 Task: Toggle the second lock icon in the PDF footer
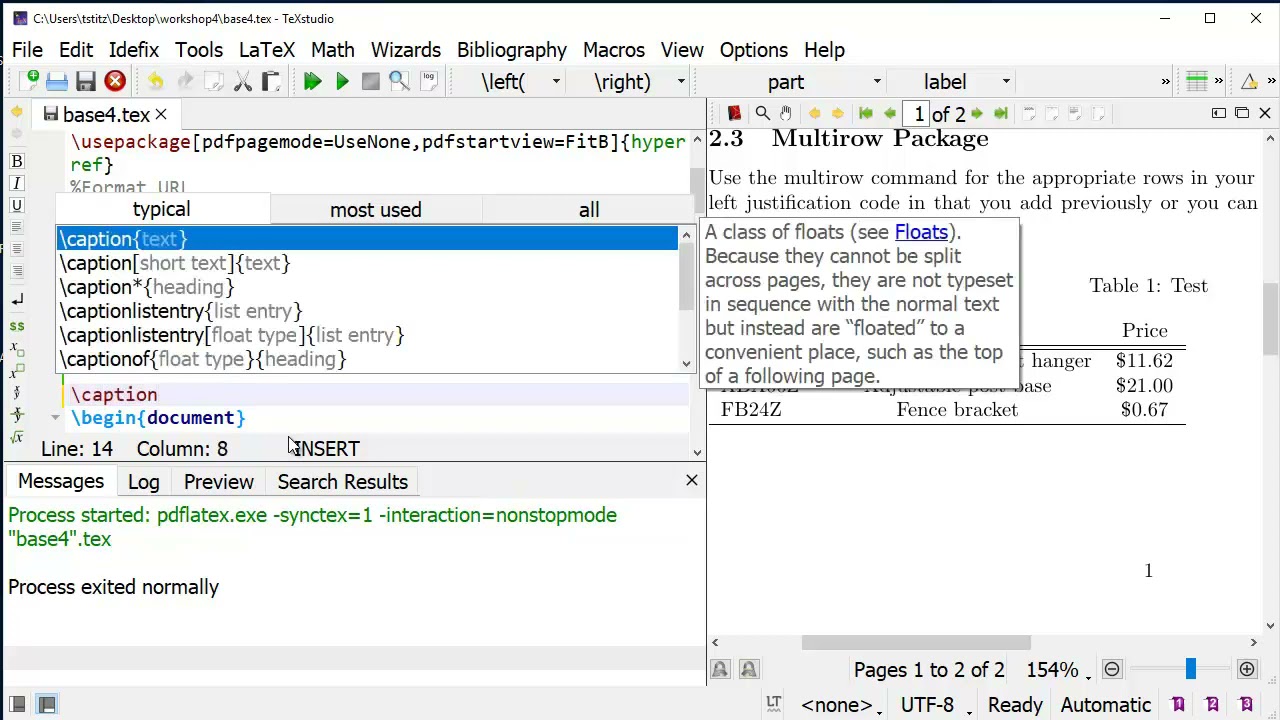pyautogui.click(x=749, y=670)
